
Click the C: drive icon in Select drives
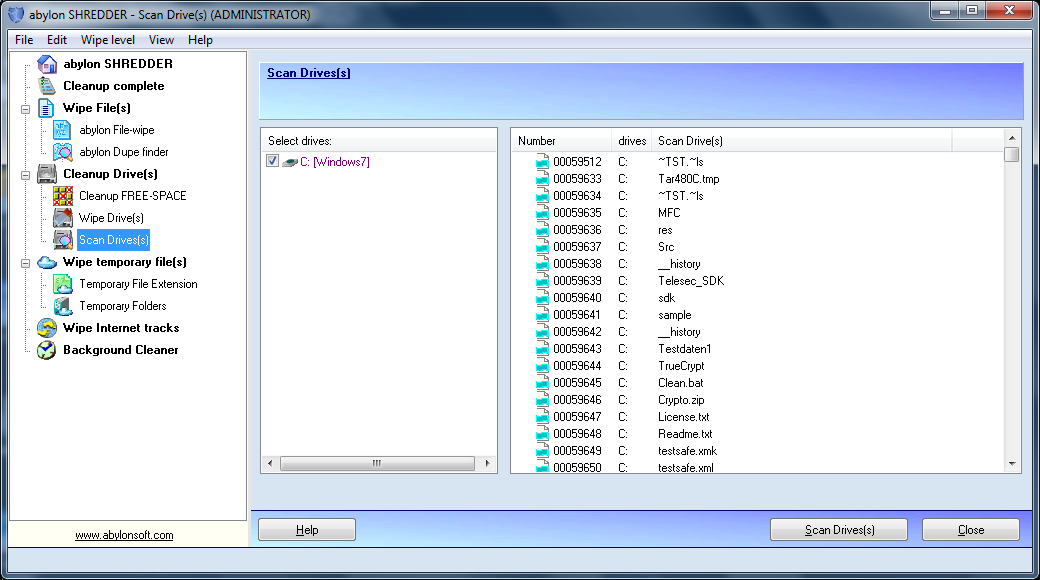290,162
